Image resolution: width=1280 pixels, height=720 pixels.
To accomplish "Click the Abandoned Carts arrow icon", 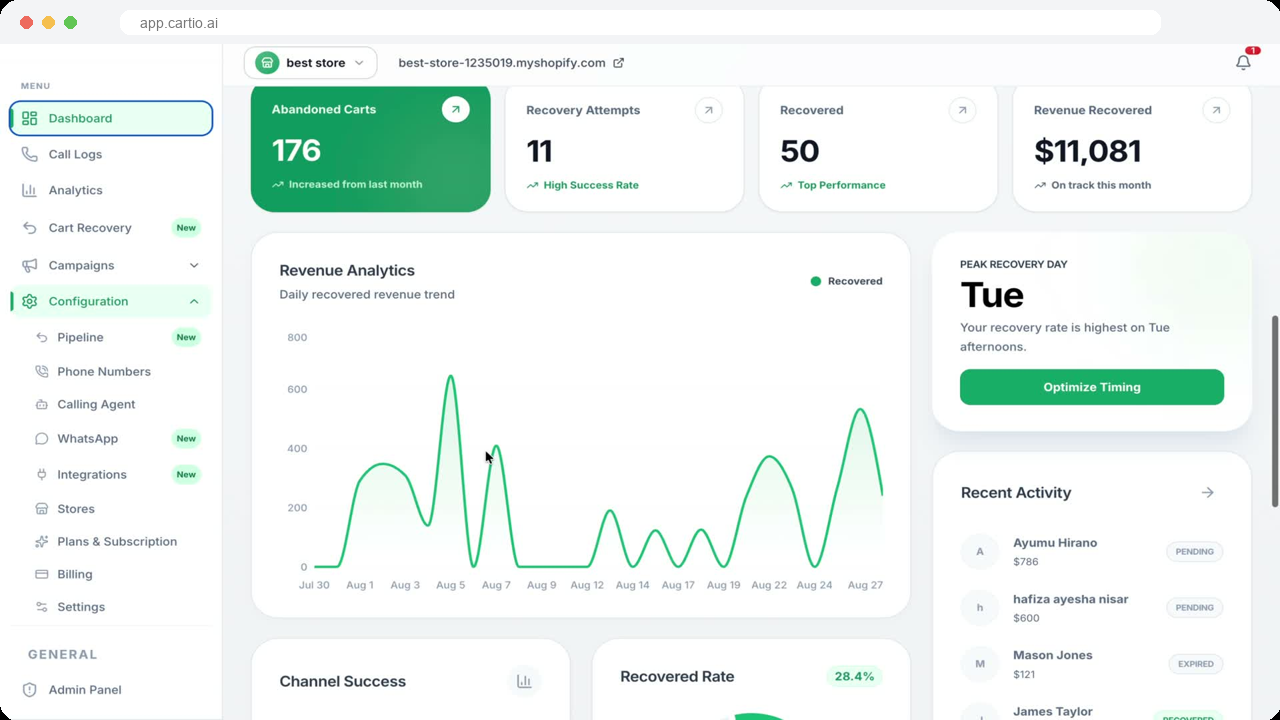I will 455,109.
